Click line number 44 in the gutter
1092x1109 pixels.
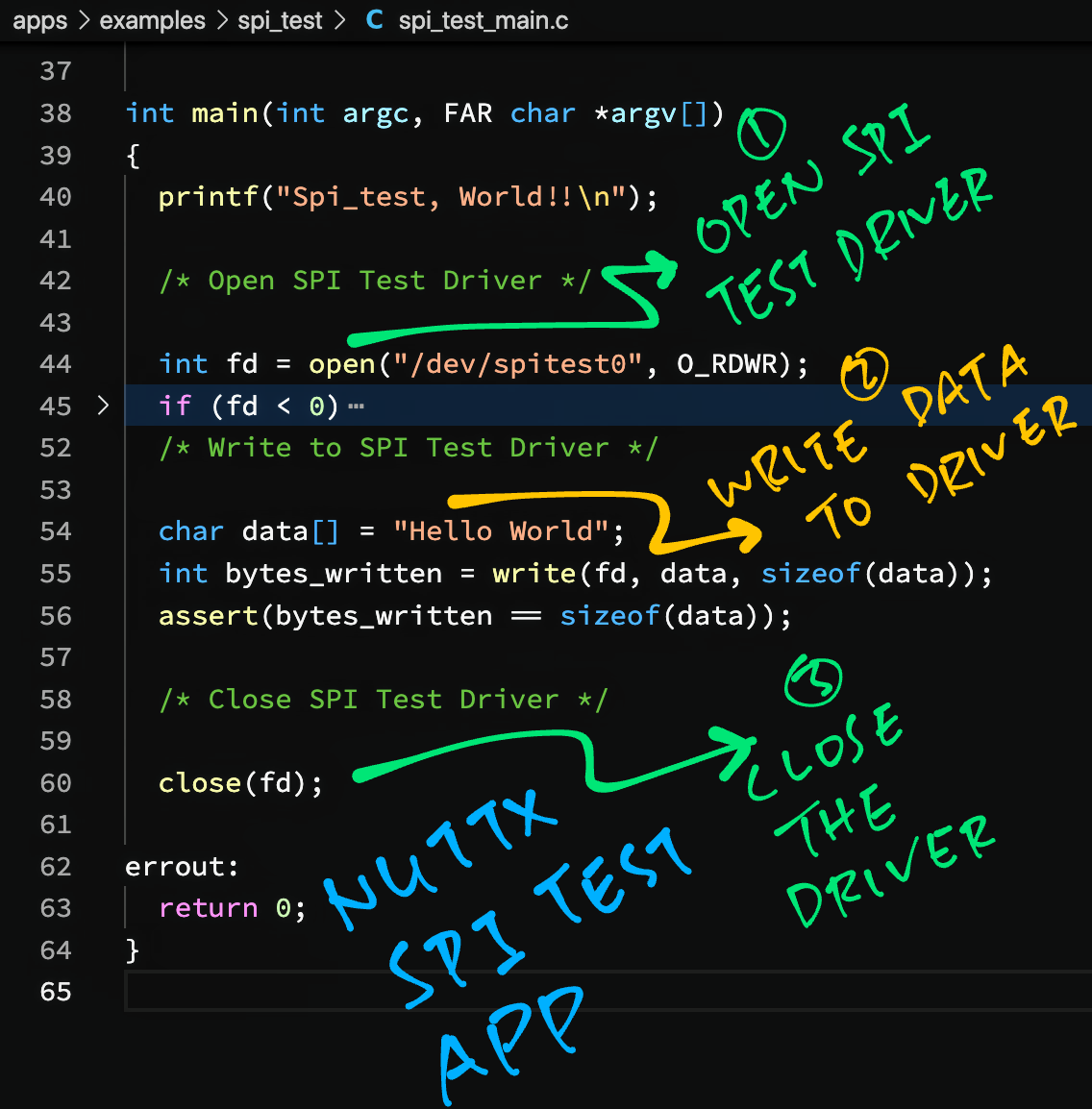point(56,364)
